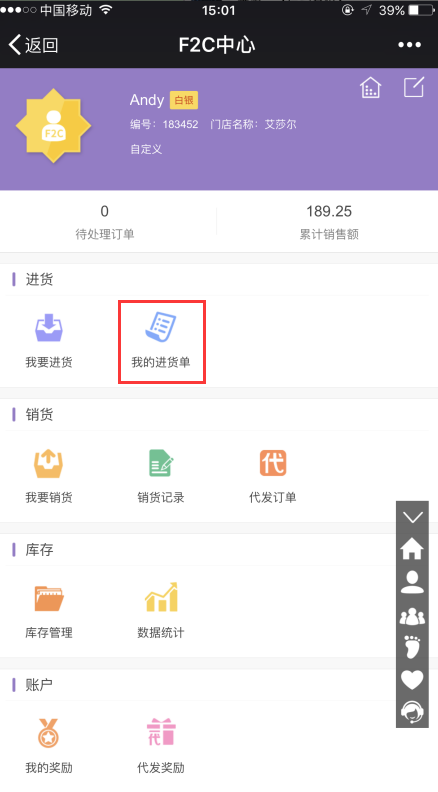
Task: Tap the 门店名称: 艾莎尔 label
Action: 253,124
